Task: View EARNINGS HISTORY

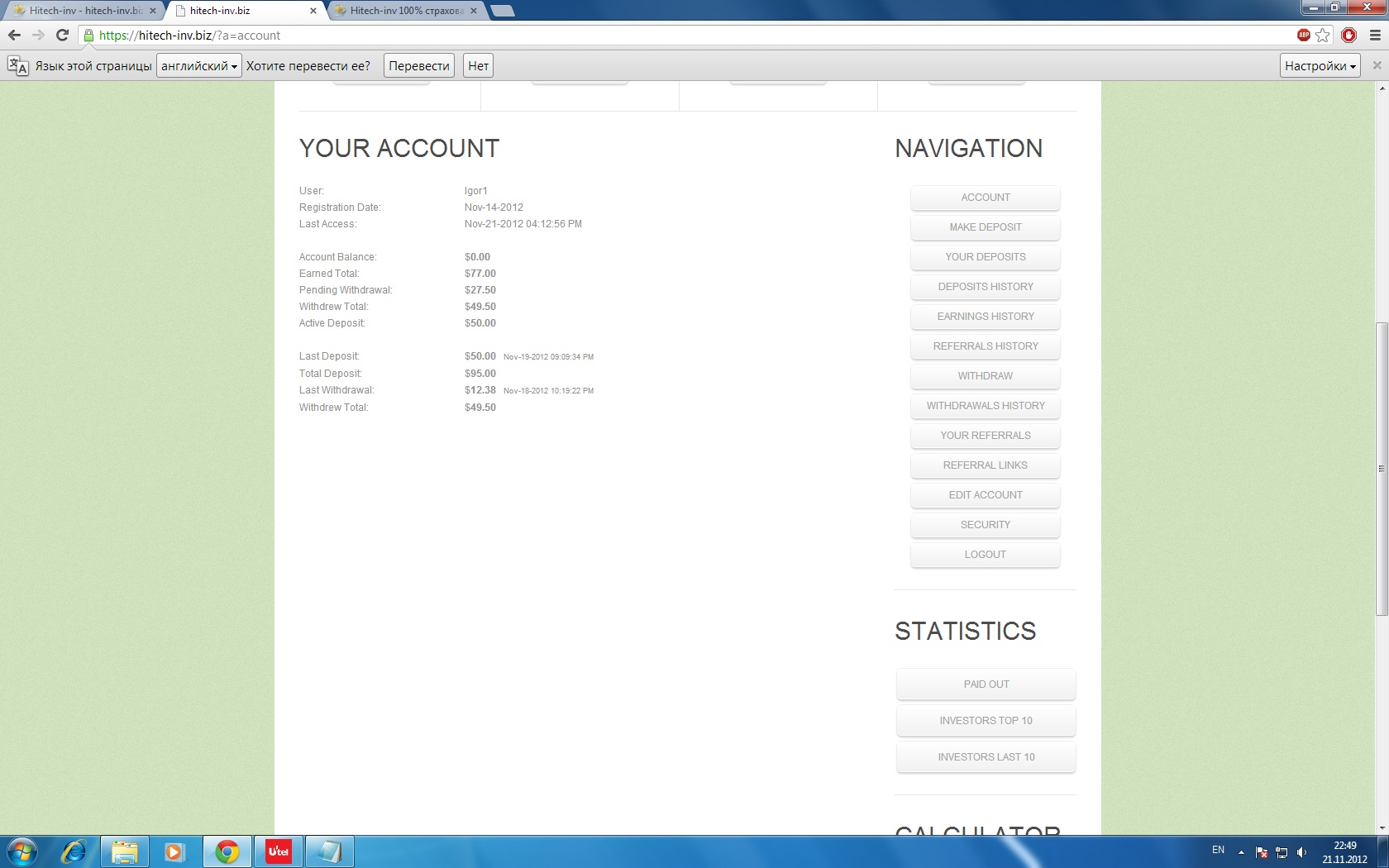Action: pyautogui.click(x=986, y=317)
